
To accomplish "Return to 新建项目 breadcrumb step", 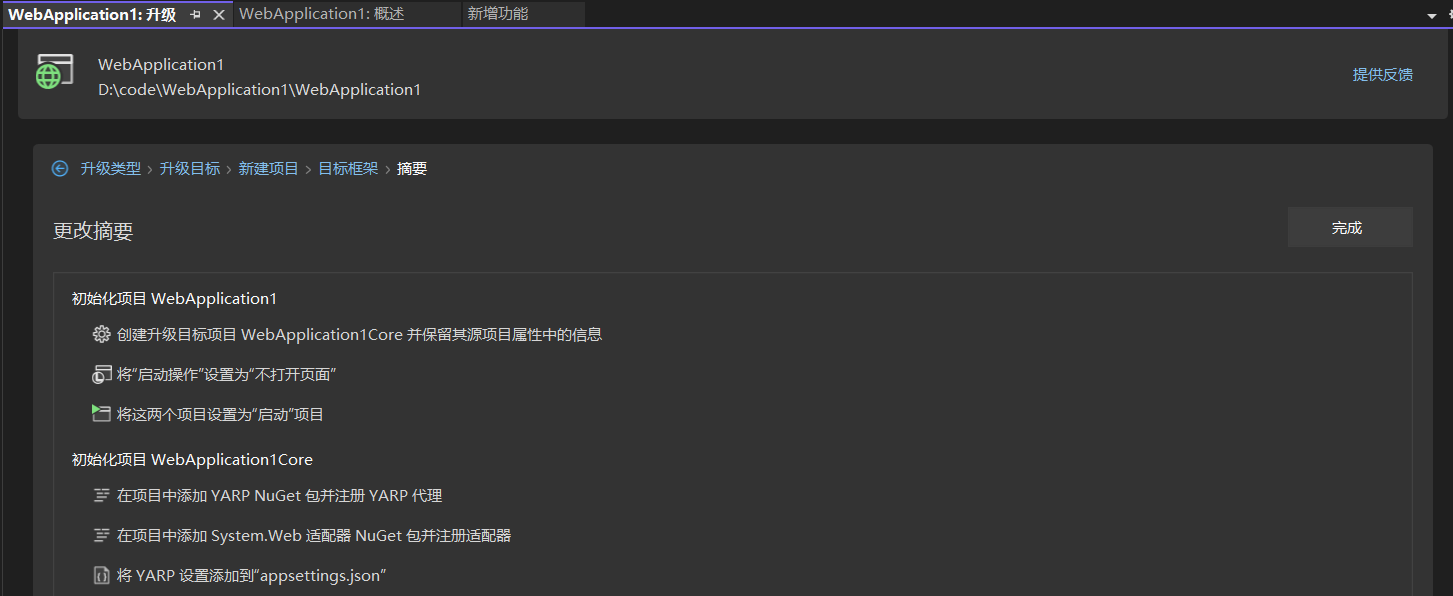I will (268, 169).
